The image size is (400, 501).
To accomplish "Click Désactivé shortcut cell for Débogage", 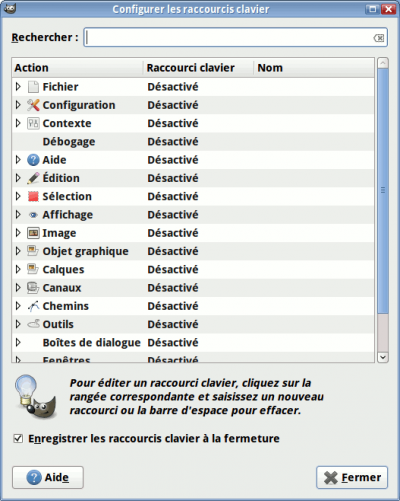I will pyautogui.click(x=173, y=142).
